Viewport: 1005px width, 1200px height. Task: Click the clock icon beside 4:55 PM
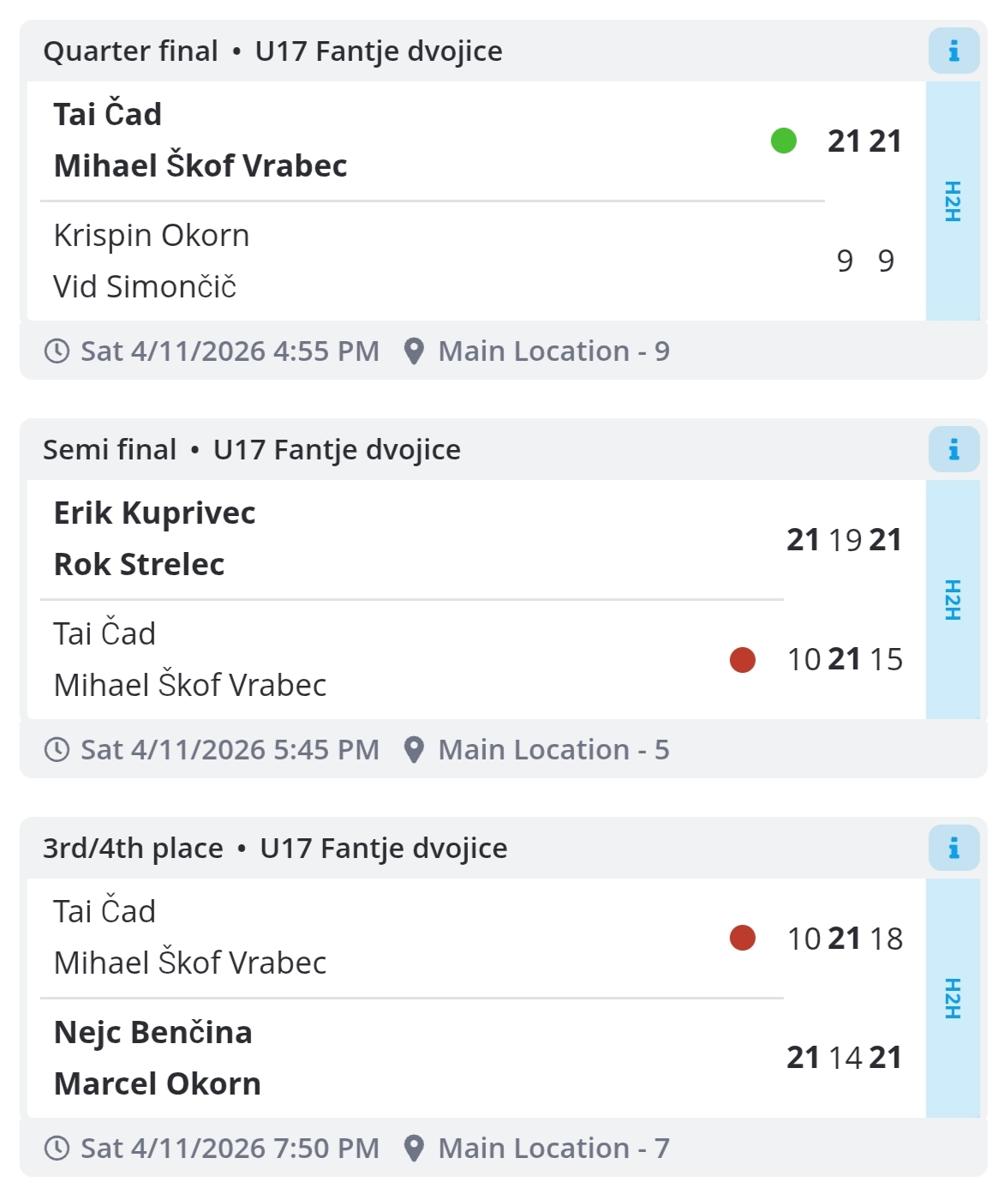click(x=57, y=351)
